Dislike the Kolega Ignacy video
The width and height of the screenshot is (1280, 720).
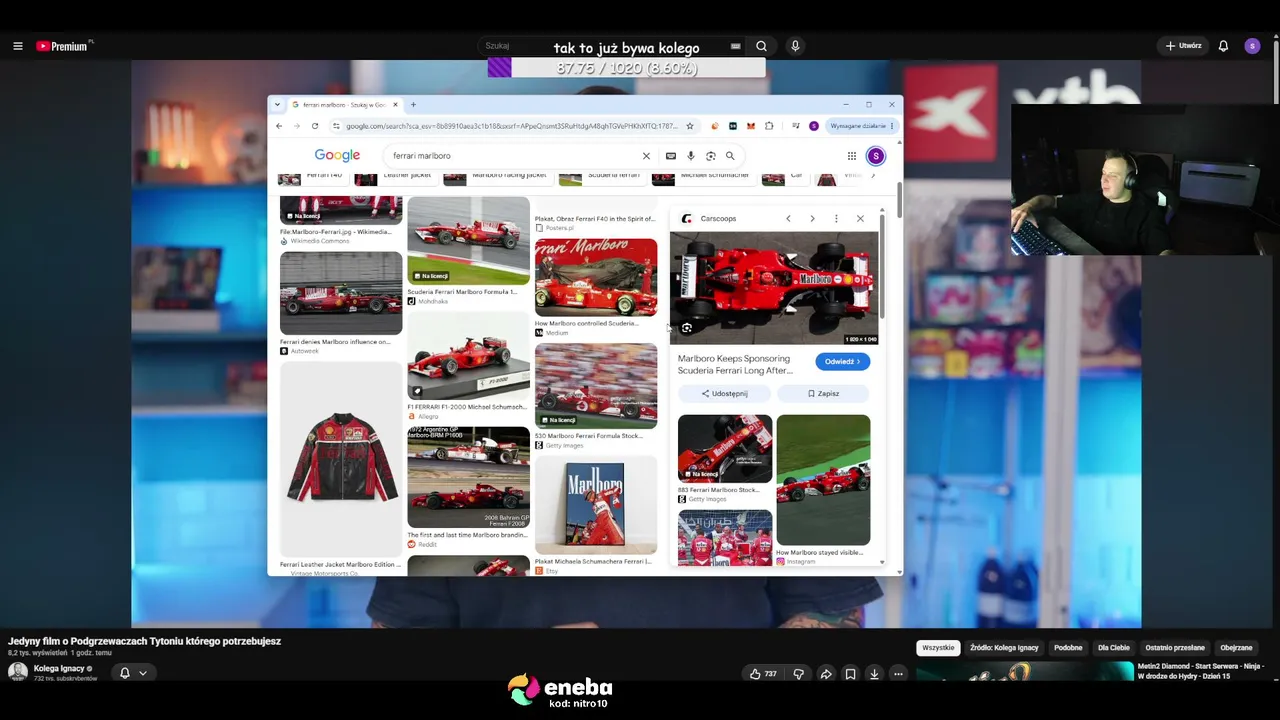(x=798, y=674)
